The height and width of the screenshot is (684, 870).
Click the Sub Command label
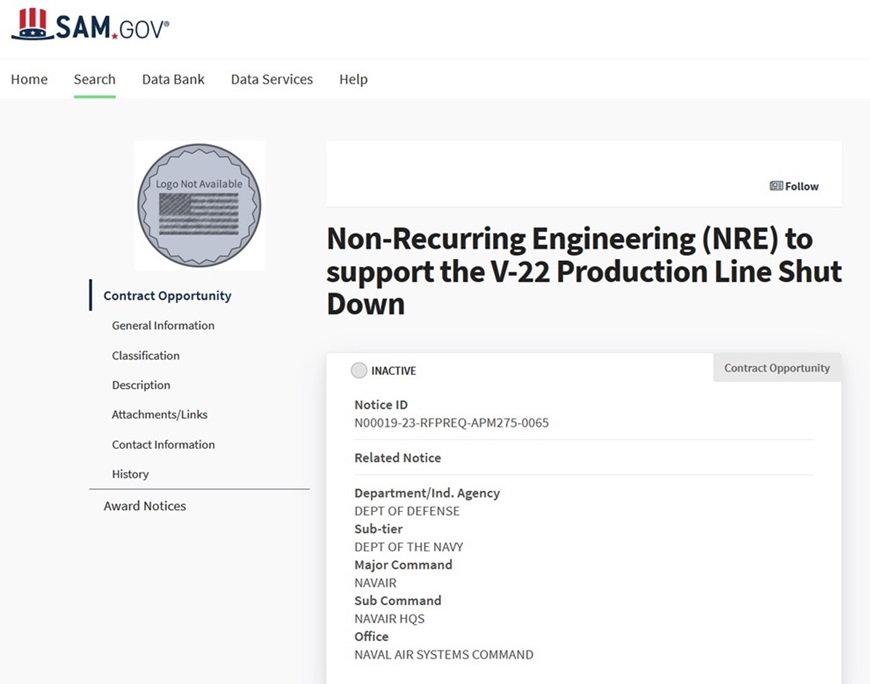pyautogui.click(x=398, y=601)
